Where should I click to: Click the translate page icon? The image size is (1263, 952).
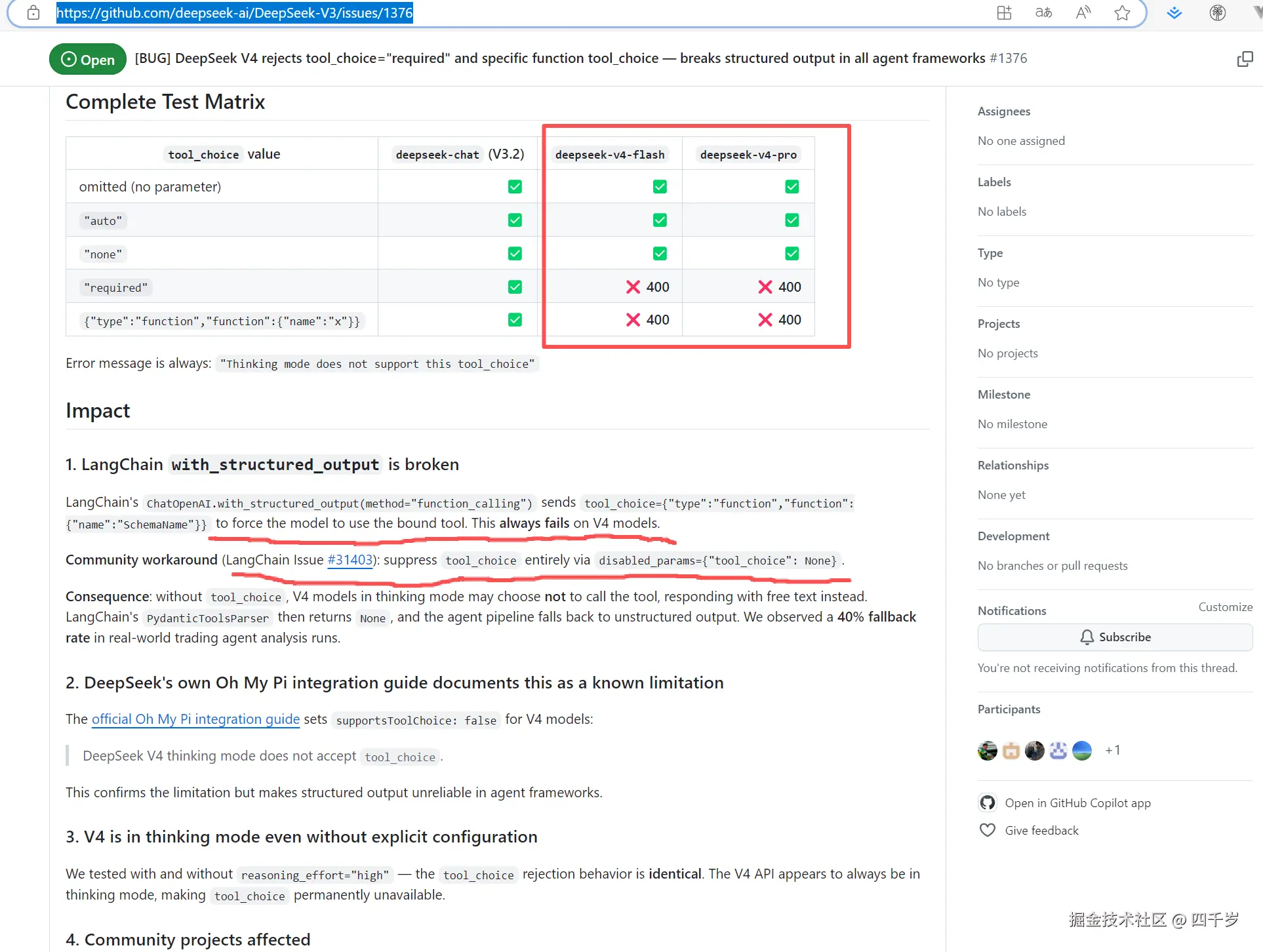pos(1043,12)
